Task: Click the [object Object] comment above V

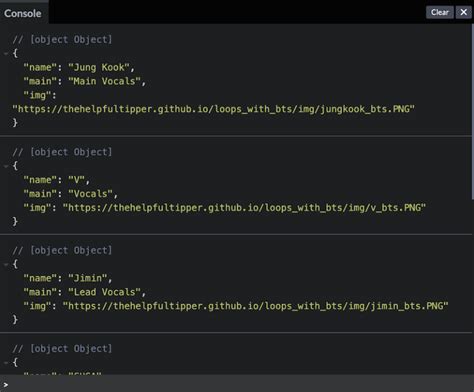Action: tap(62, 152)
